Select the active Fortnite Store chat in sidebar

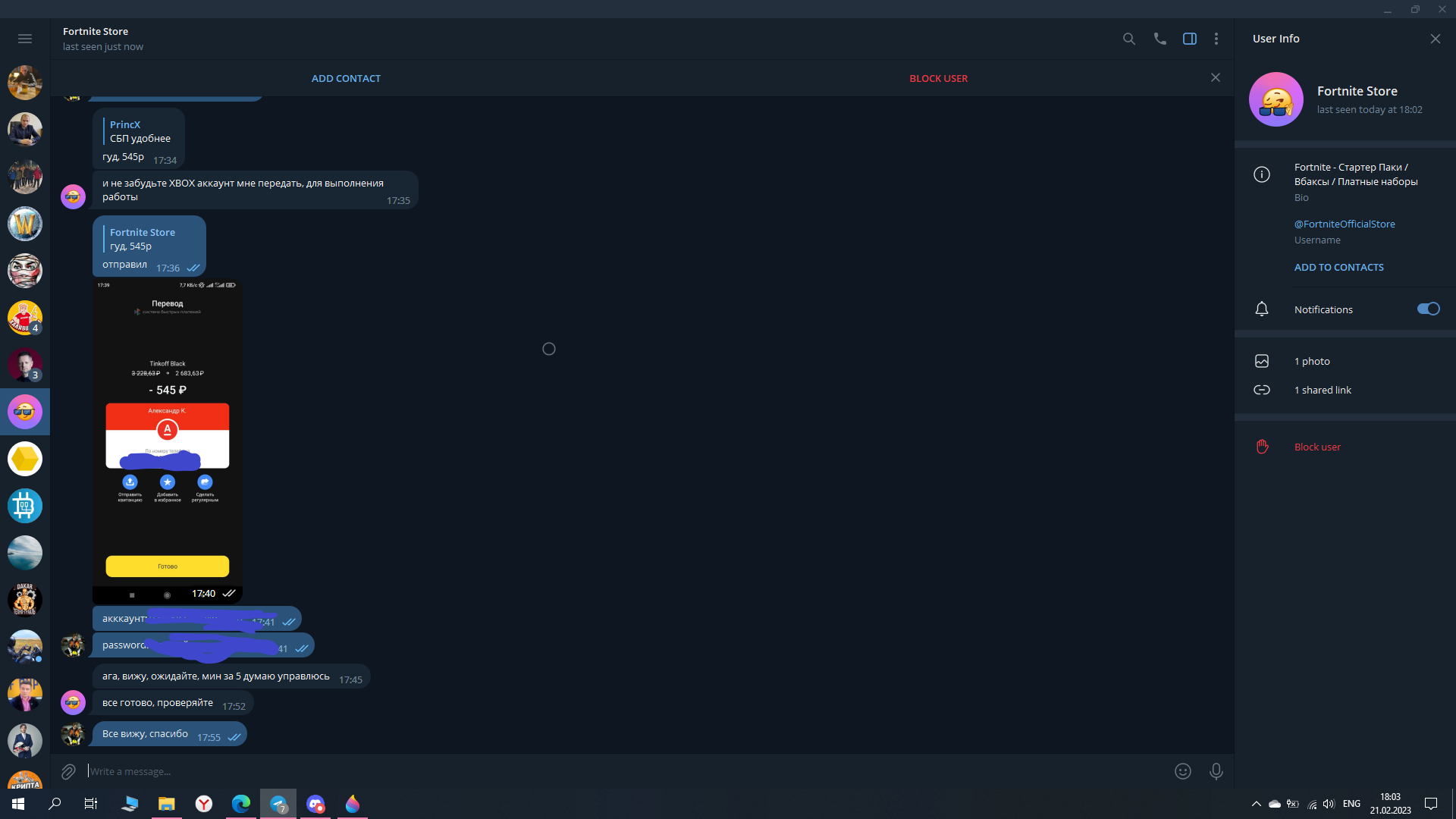[x=25, y=412]
